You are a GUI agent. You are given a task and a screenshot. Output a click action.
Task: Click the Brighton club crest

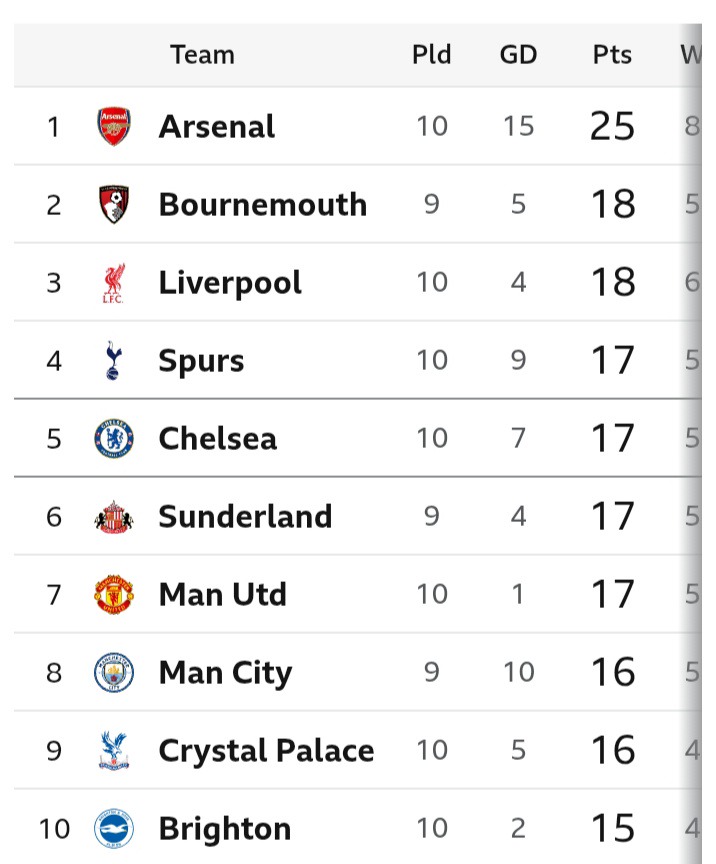(x=114, y=829)
